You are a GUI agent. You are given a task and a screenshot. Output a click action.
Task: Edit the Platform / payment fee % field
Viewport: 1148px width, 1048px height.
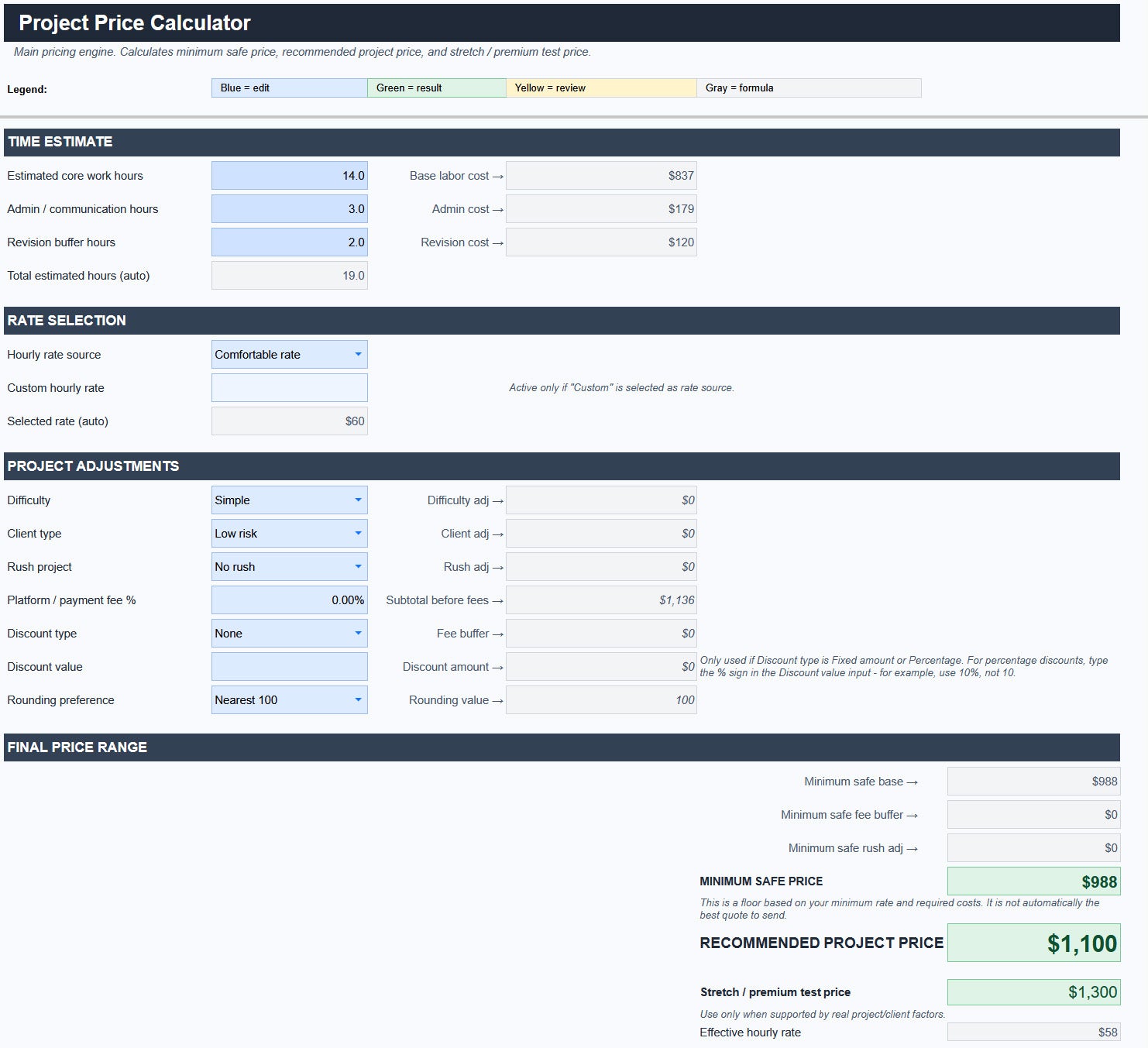[x=289, y=600]
